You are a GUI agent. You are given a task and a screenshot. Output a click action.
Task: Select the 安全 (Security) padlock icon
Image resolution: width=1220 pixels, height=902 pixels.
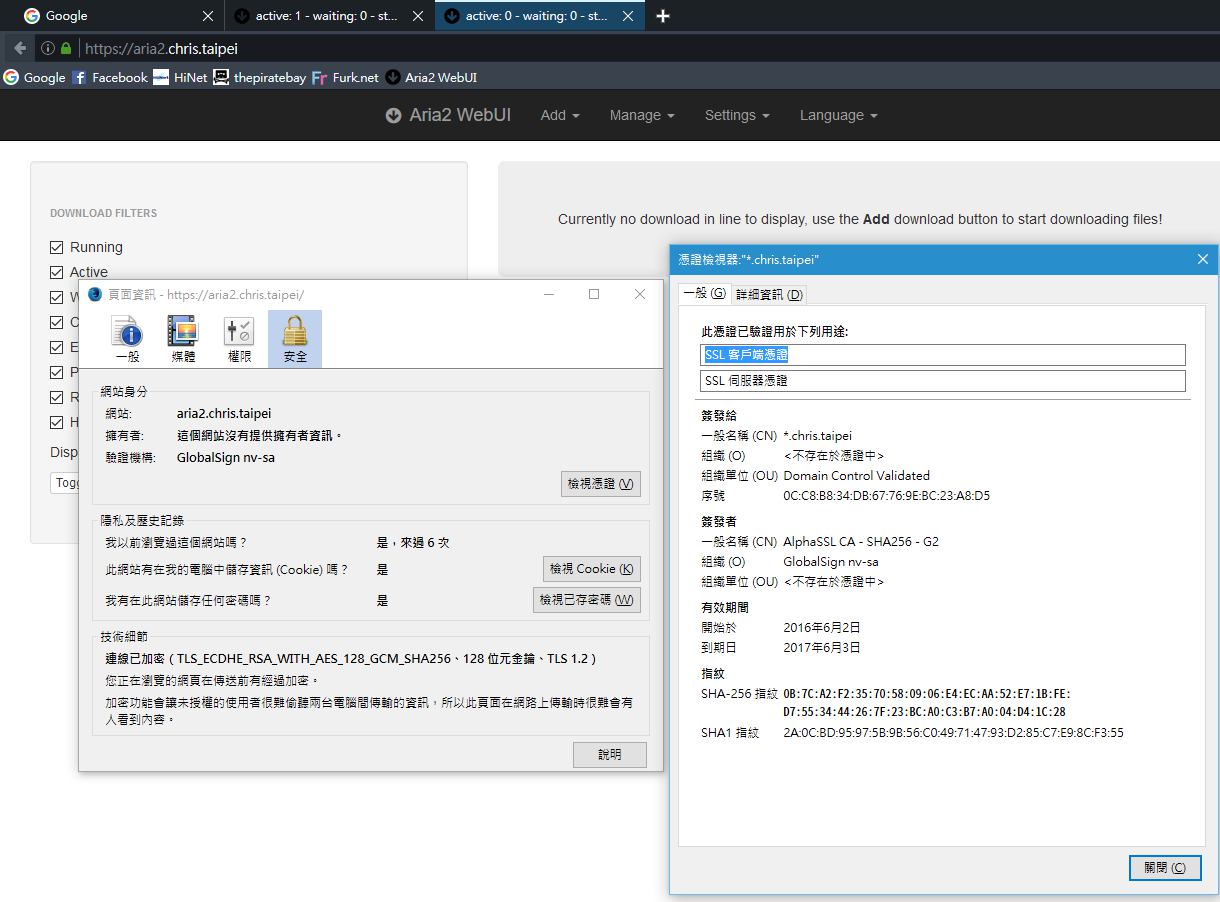(x=295, y=338)
